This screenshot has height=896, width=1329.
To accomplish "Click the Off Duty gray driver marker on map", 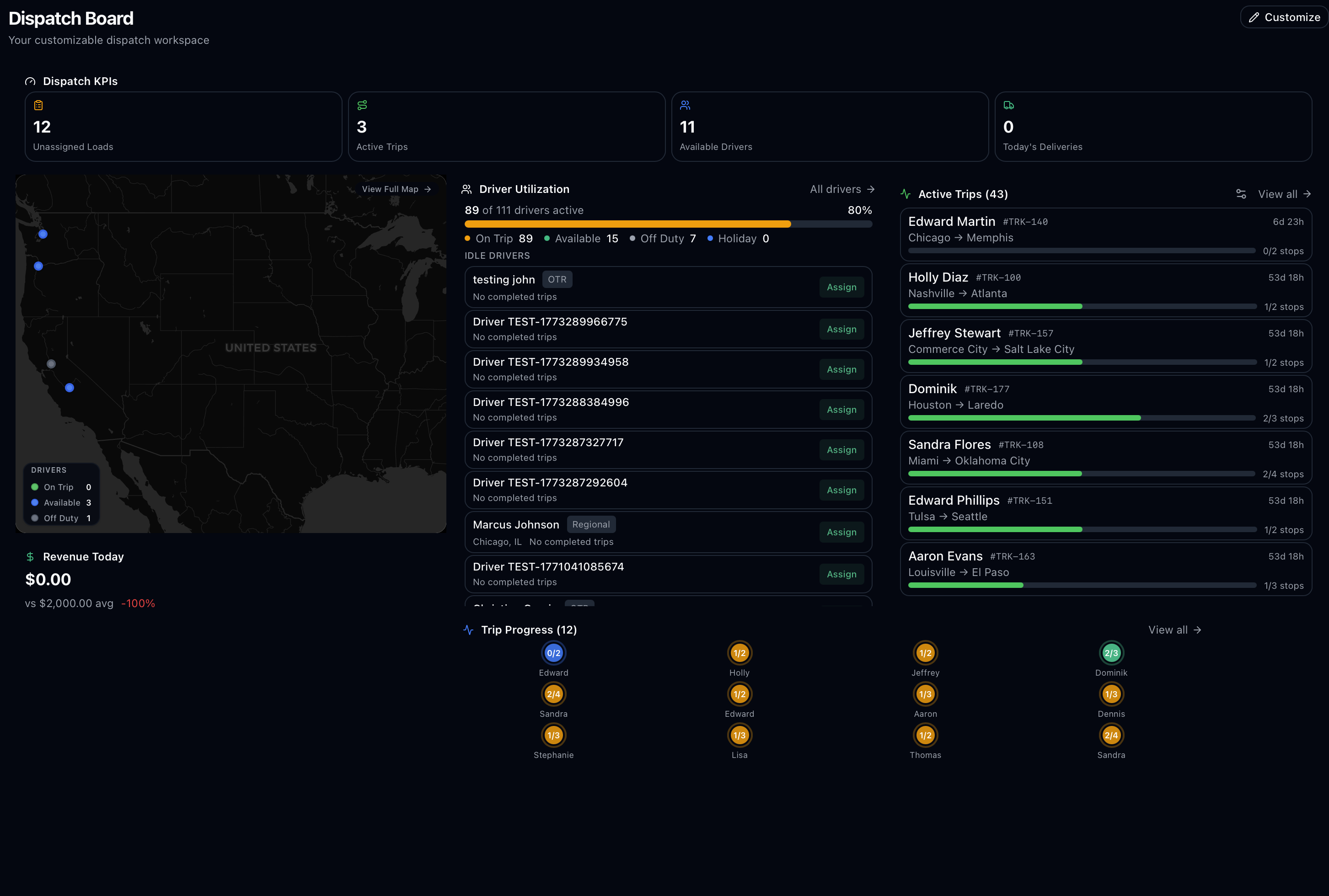I will tap(51, 364).
